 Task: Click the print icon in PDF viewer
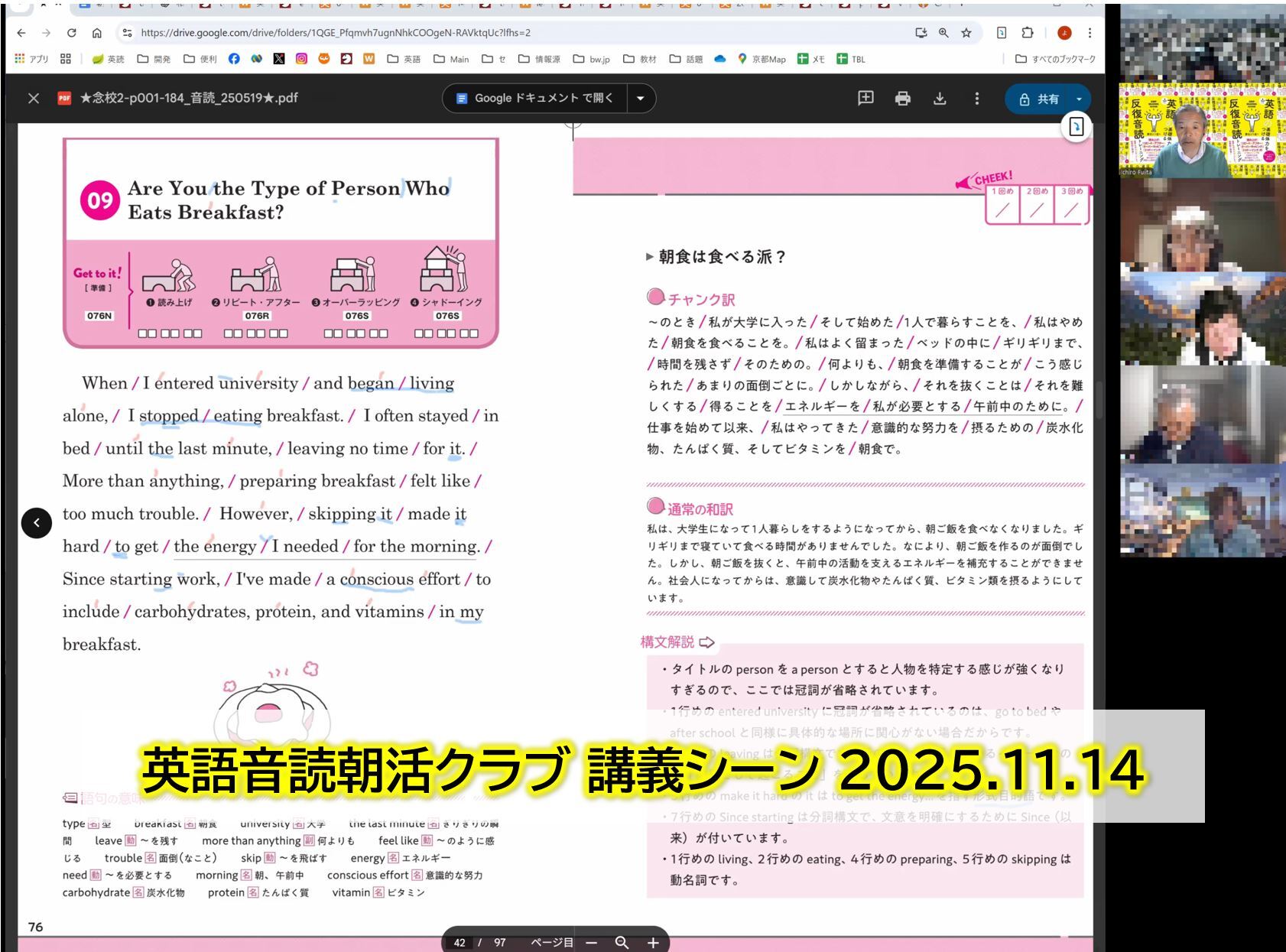[x=902, y=99]
